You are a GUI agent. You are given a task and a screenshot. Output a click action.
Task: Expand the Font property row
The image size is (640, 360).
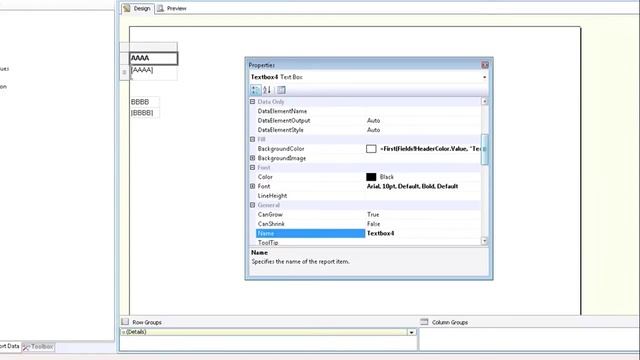coord(252,186)
